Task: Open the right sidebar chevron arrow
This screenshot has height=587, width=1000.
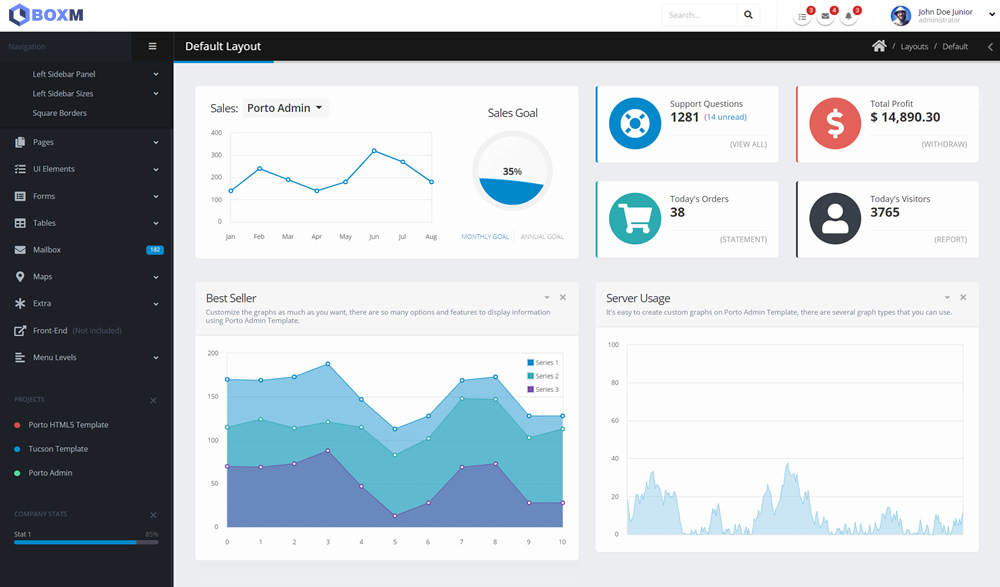Action: [990, 47]
